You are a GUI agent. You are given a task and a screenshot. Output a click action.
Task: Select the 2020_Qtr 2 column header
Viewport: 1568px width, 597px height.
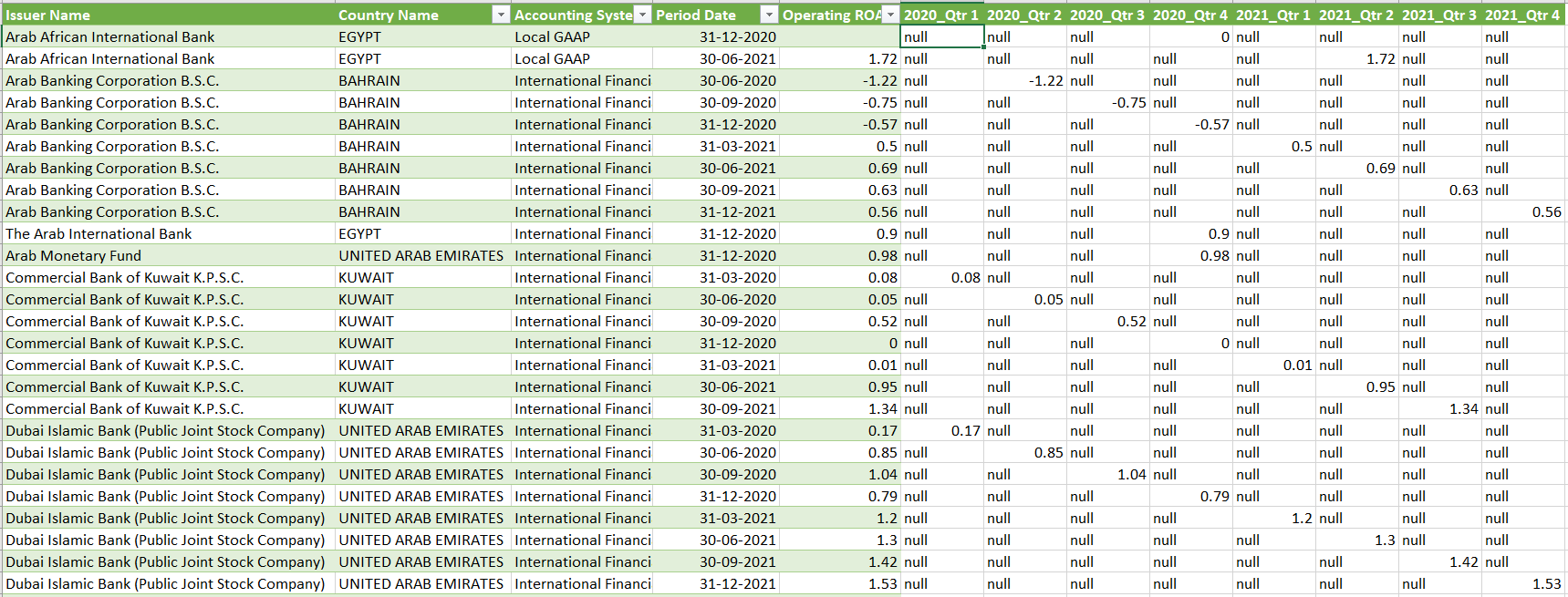click(1025, 15)
